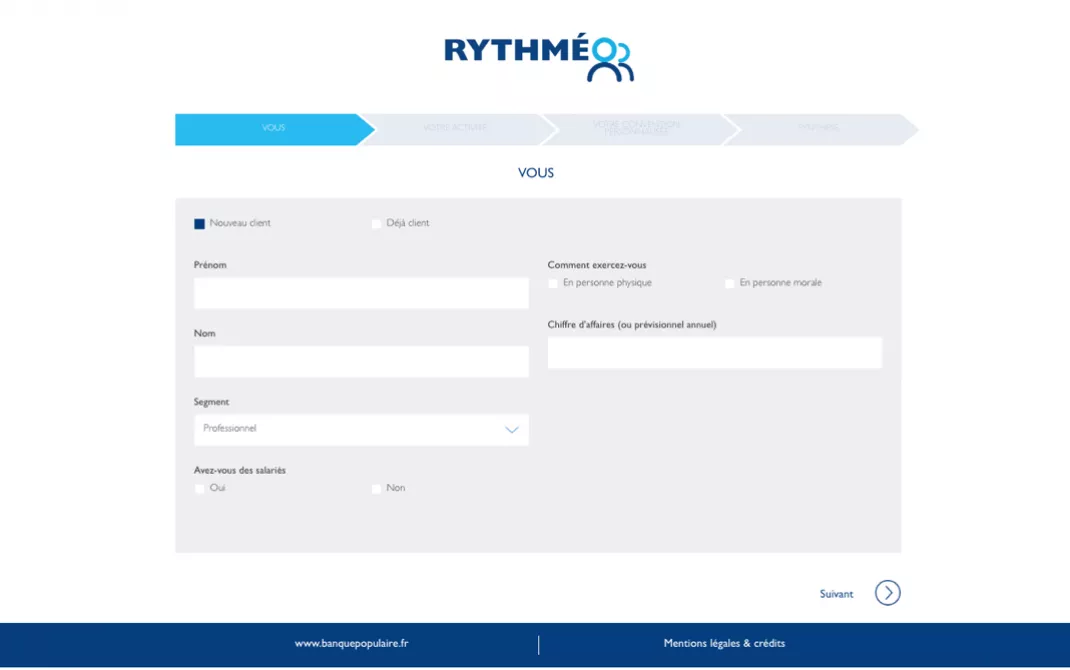Go to the VOUS step tab
The height and width of the screenshot is (670, 1070).
coord(274,129)
